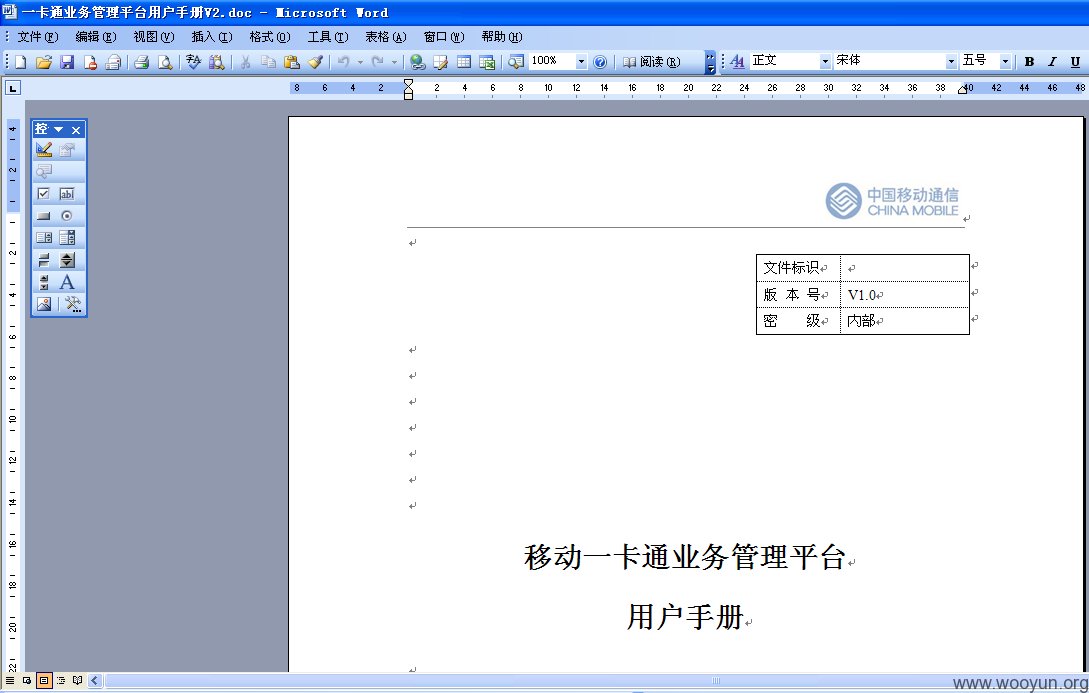Open the 插入 menu
Viewport: 1089px width, 693px height.
[x=212, y=37]
